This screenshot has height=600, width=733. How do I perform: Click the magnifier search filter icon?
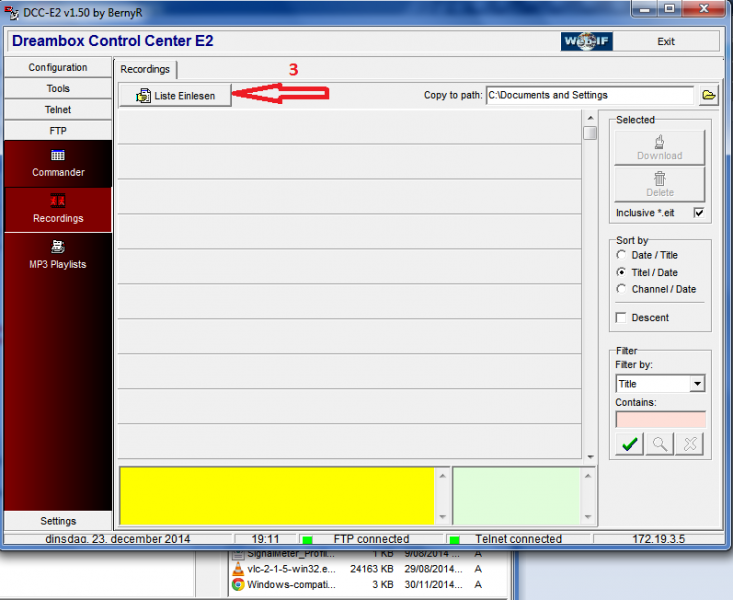point(660,445)
